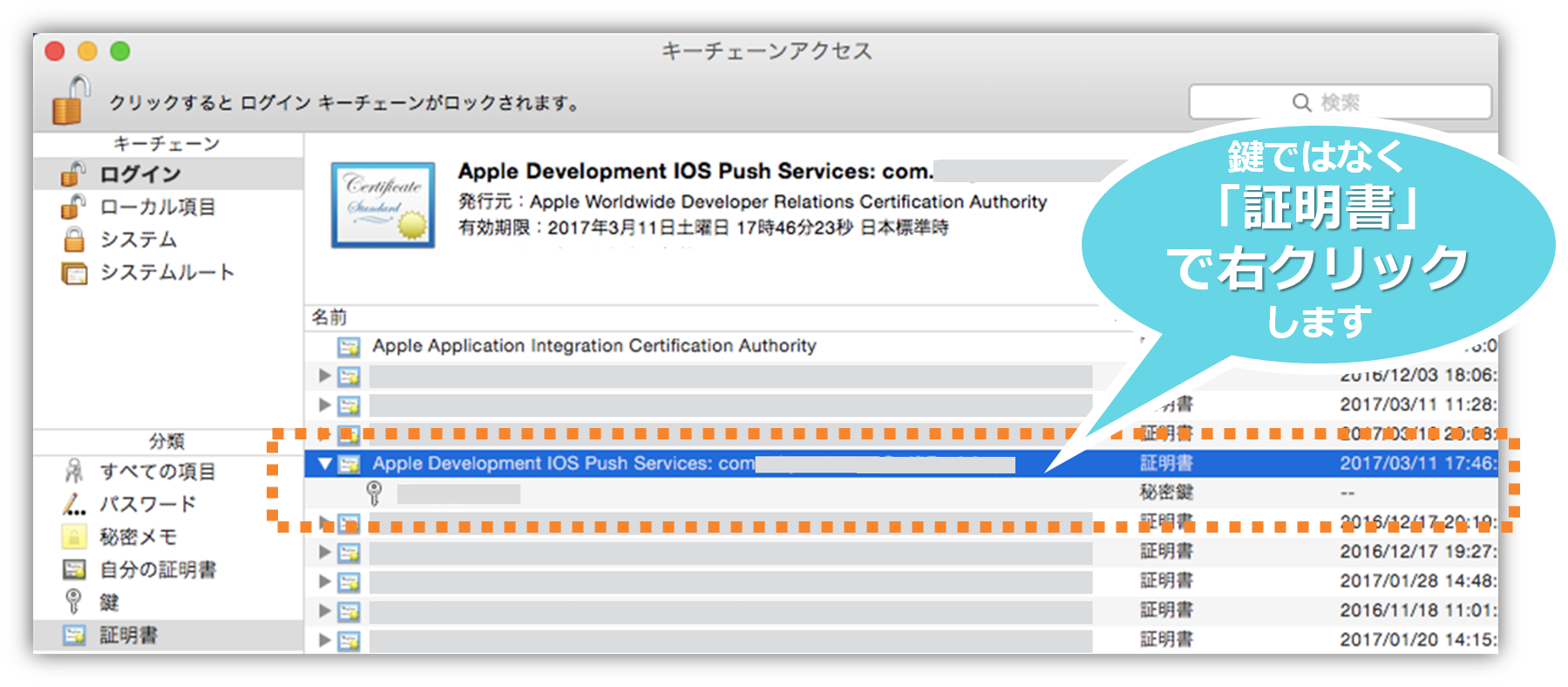This screenshot has height=687, width=1568.
Task: Click certificate icon in row dated 2017/03/11 11:28
Action: coord(349,405)
